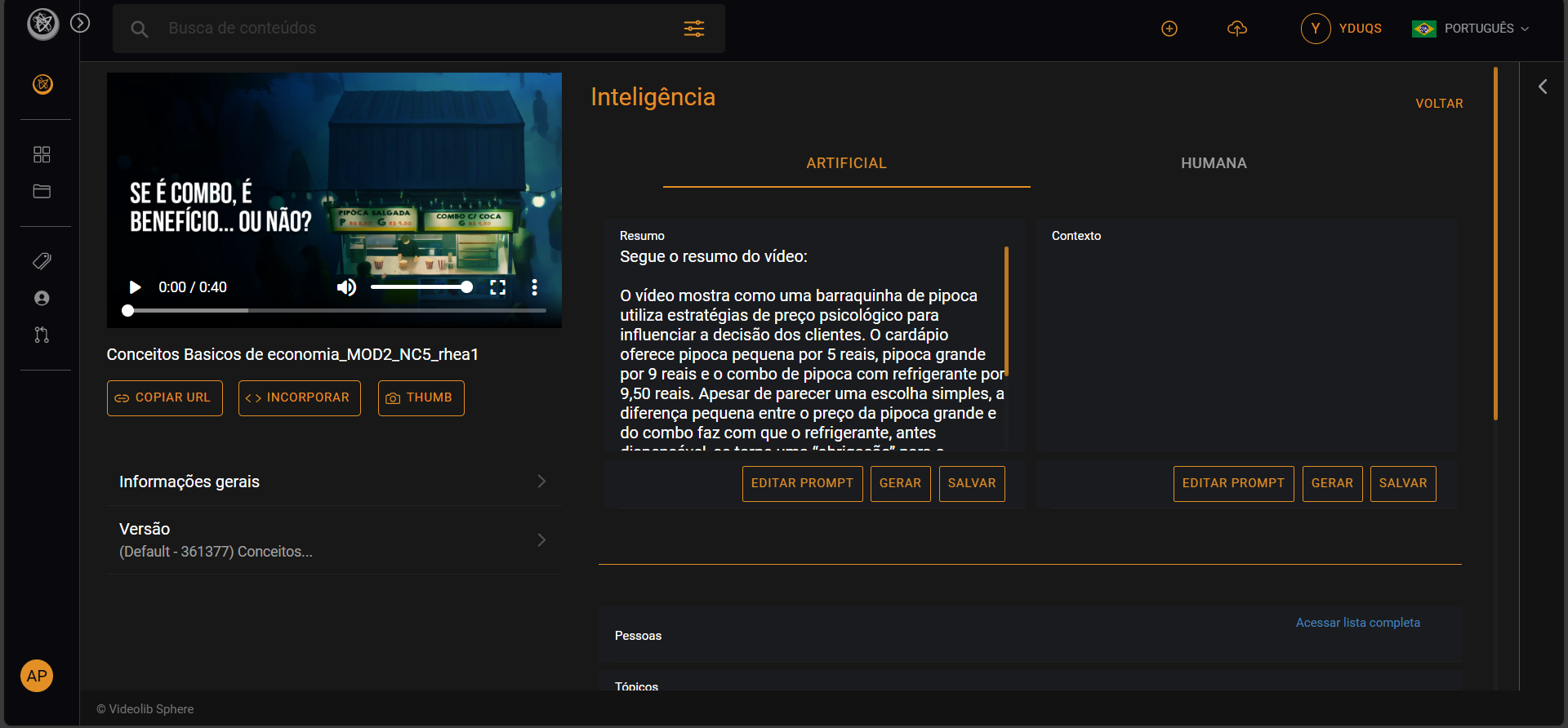Image resolution: width=1568 pixels, height=728 pixels.
Task: Click Copiar URL button
Action: [165, 398]
